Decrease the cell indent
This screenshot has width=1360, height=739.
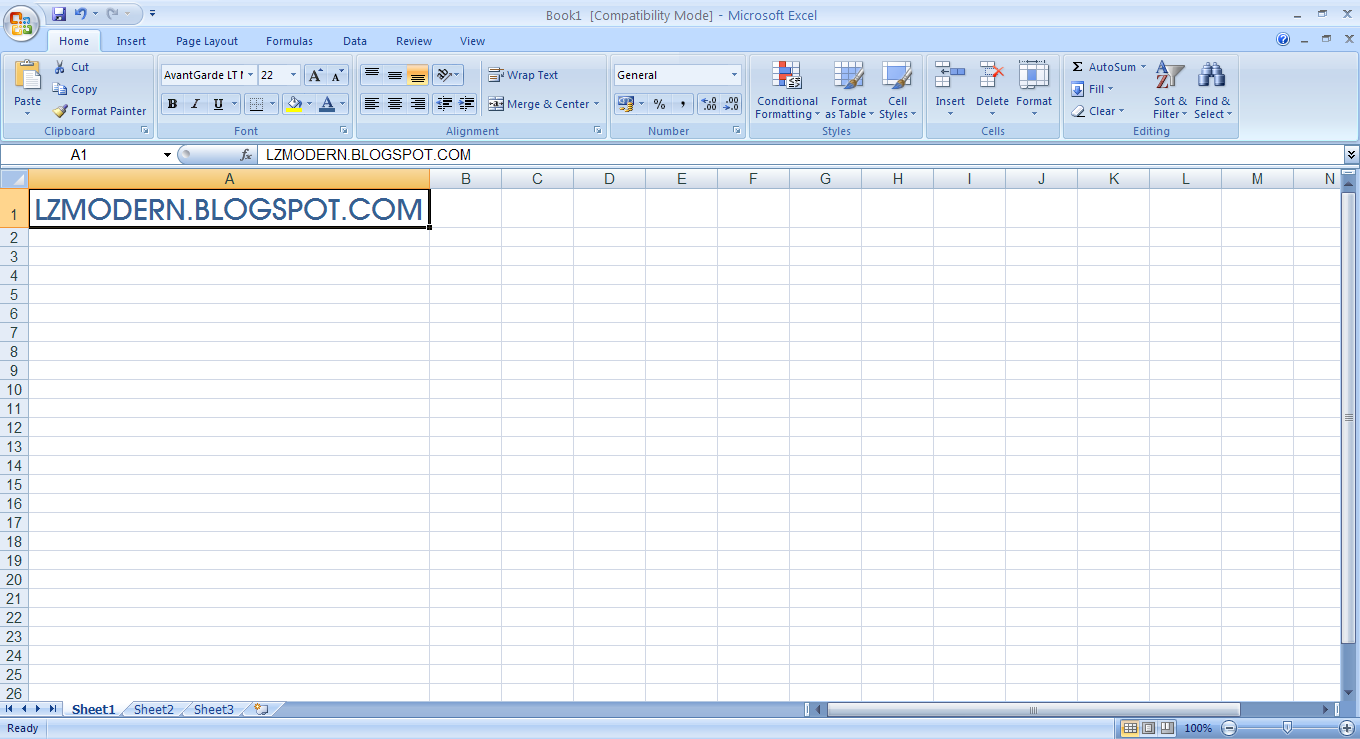click(x=444, y=104)
